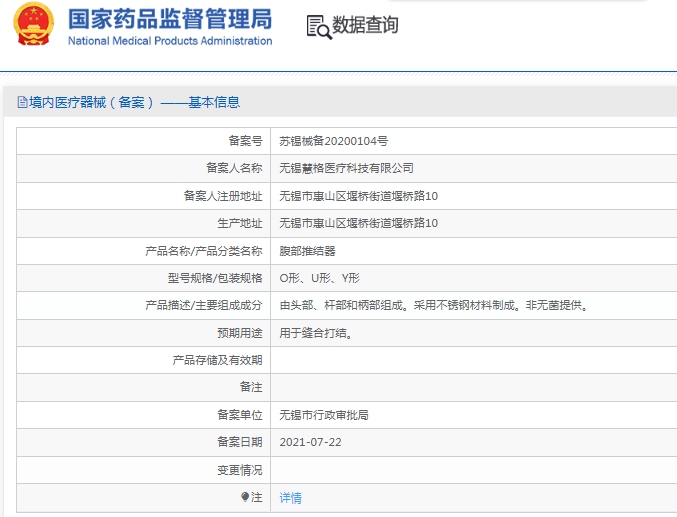Click the national emblem logo
Image resolution: width=677 pixels, height=517 pixels.
[34, 24]
